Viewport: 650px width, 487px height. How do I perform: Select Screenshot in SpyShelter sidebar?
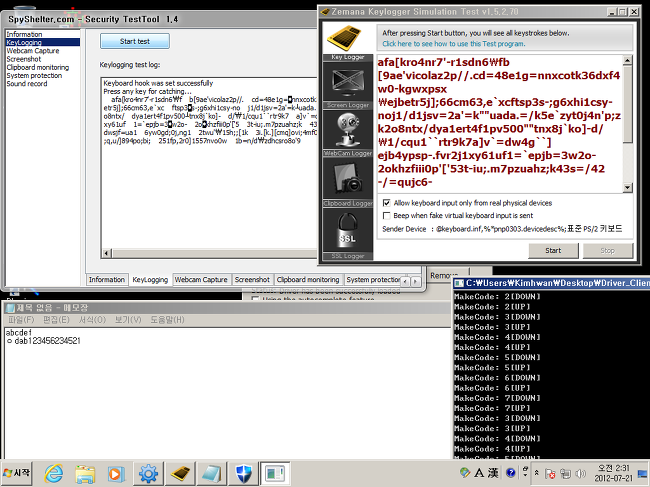(x=24, y=59)
